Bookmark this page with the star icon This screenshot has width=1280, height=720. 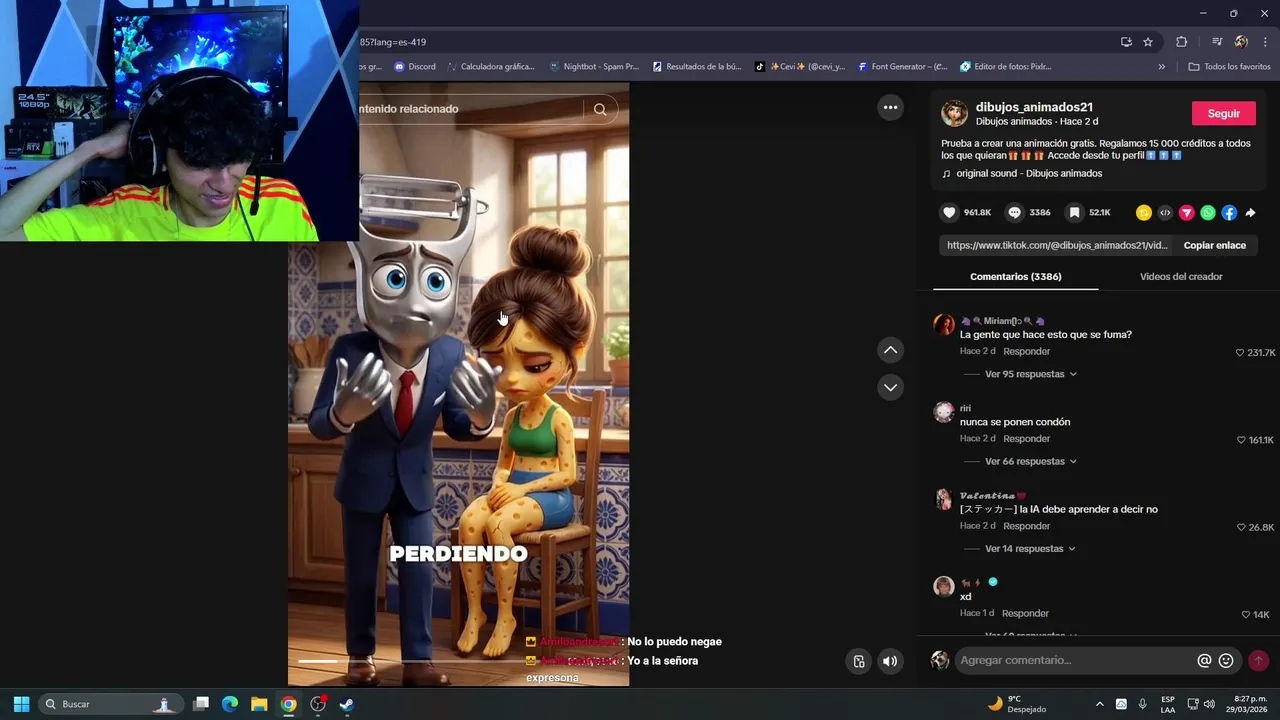(1148, 42)
